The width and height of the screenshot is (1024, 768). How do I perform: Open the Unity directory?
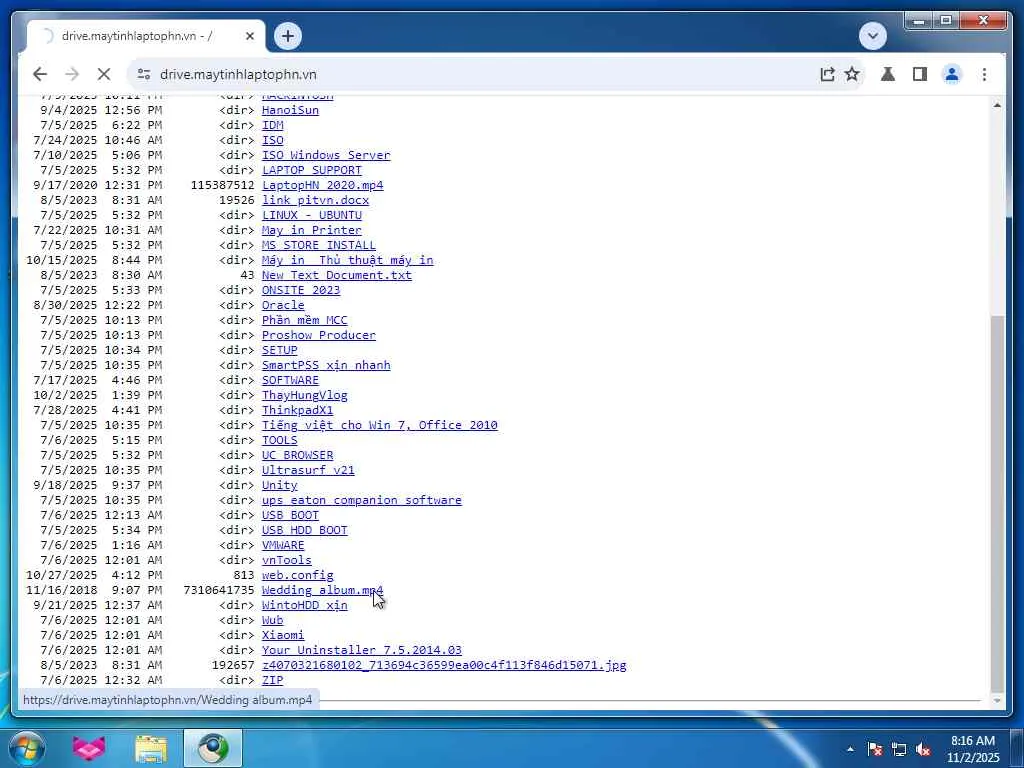280,485
